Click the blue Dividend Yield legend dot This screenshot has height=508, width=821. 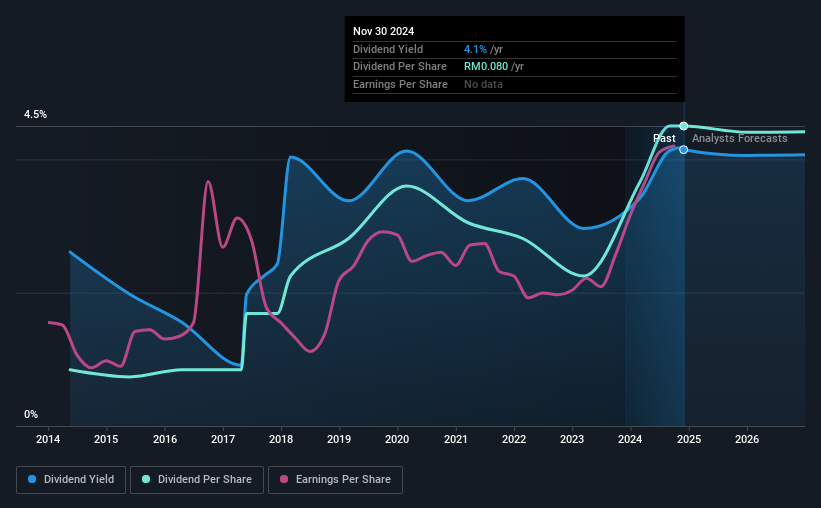click(x=32, y=479)
